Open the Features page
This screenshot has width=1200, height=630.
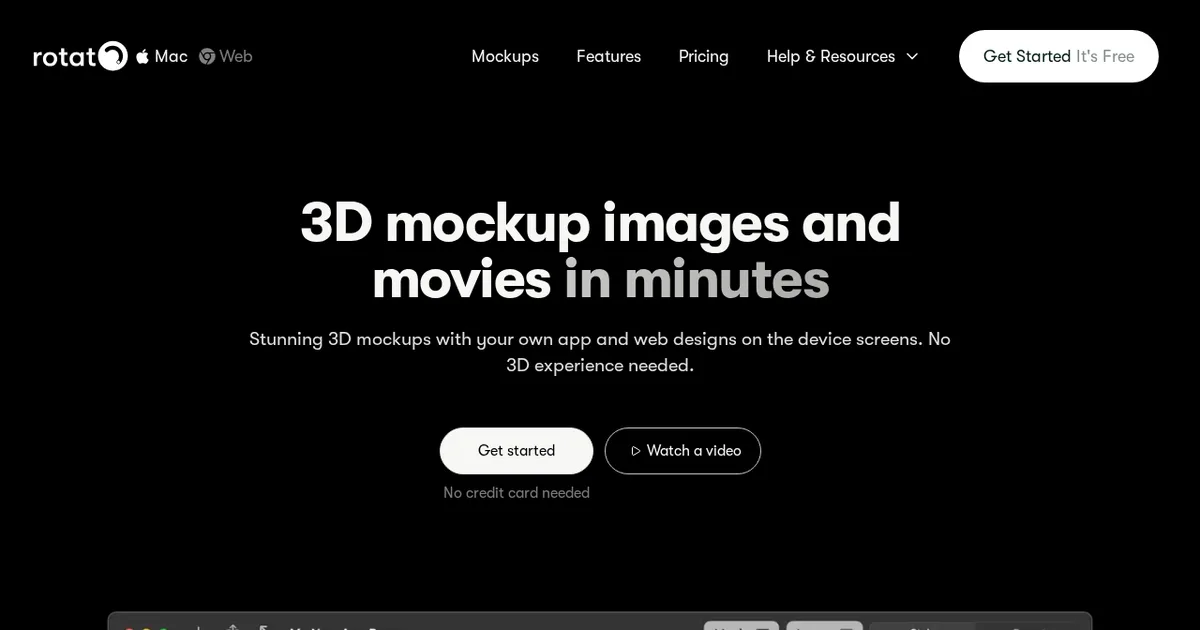(x=609, y=56)
